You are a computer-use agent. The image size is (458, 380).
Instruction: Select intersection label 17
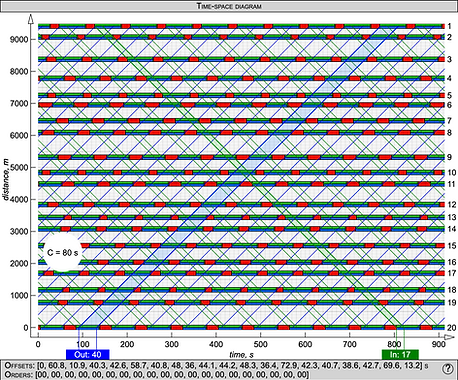[x=452, y=273]
